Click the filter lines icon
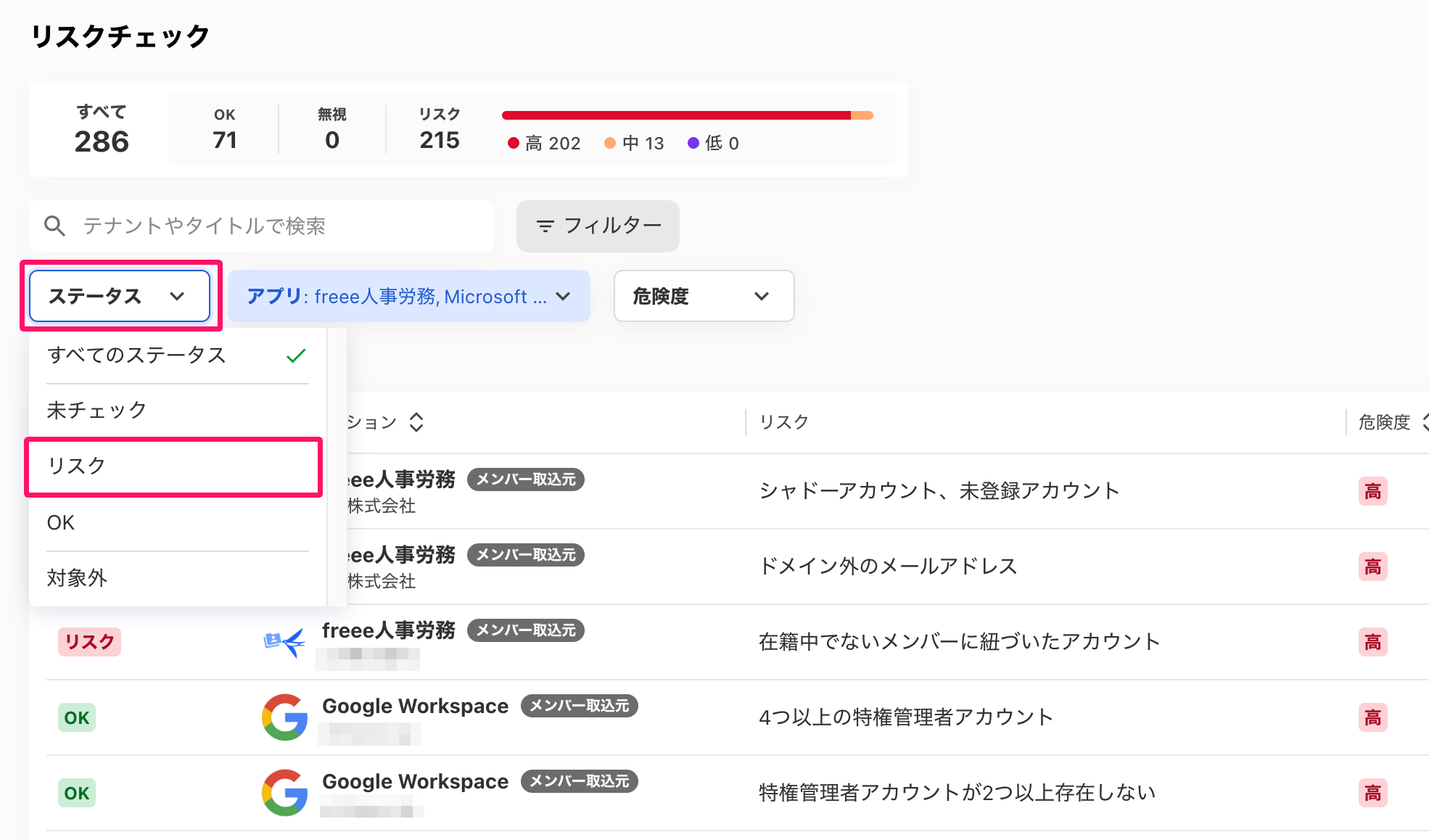The image size is (1429, 840). [x=545, y=226]
